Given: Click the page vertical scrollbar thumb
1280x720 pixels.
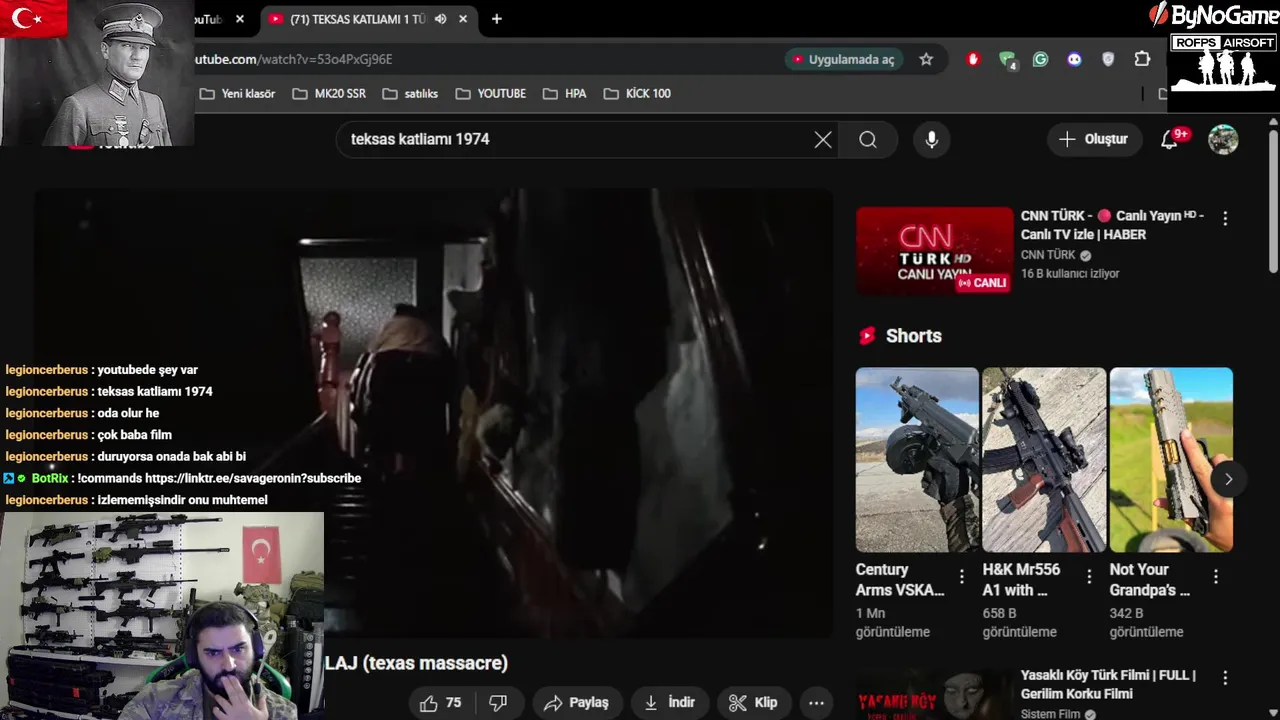Looking at the screenshot, I should coord(1273,200).
